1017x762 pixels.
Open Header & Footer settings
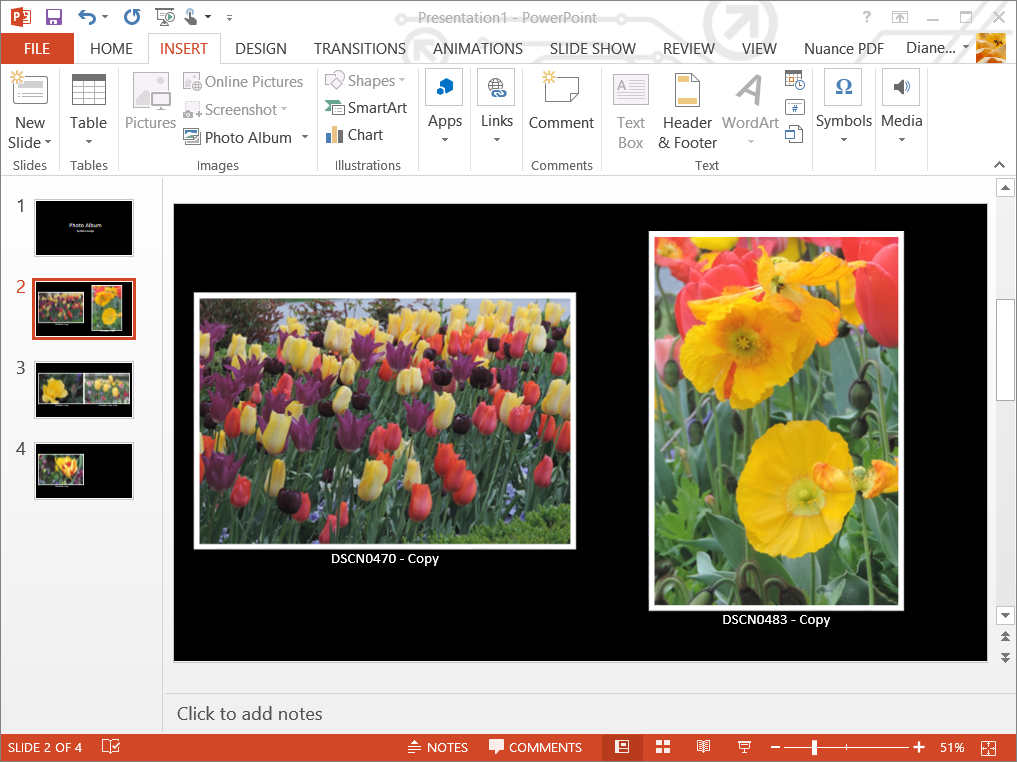pos(687,110)
